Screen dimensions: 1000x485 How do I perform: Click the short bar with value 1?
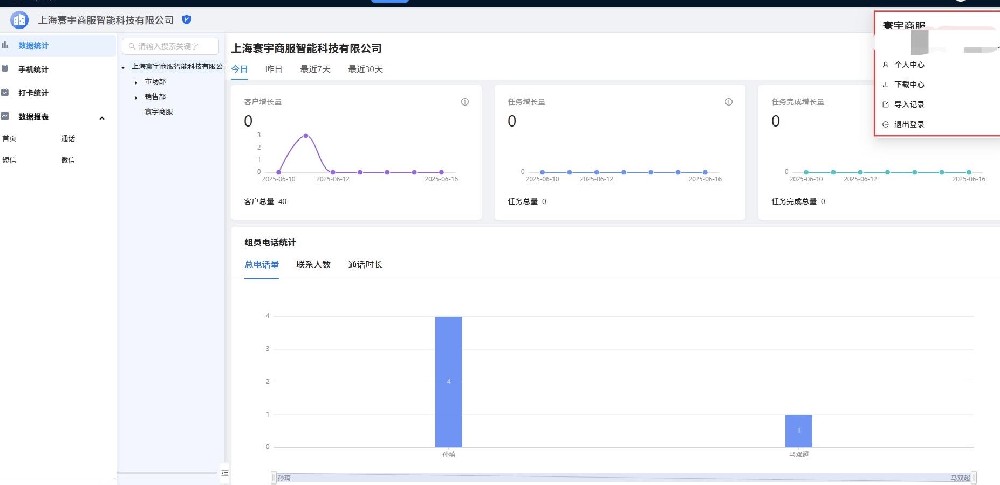(x=798, y=431)
